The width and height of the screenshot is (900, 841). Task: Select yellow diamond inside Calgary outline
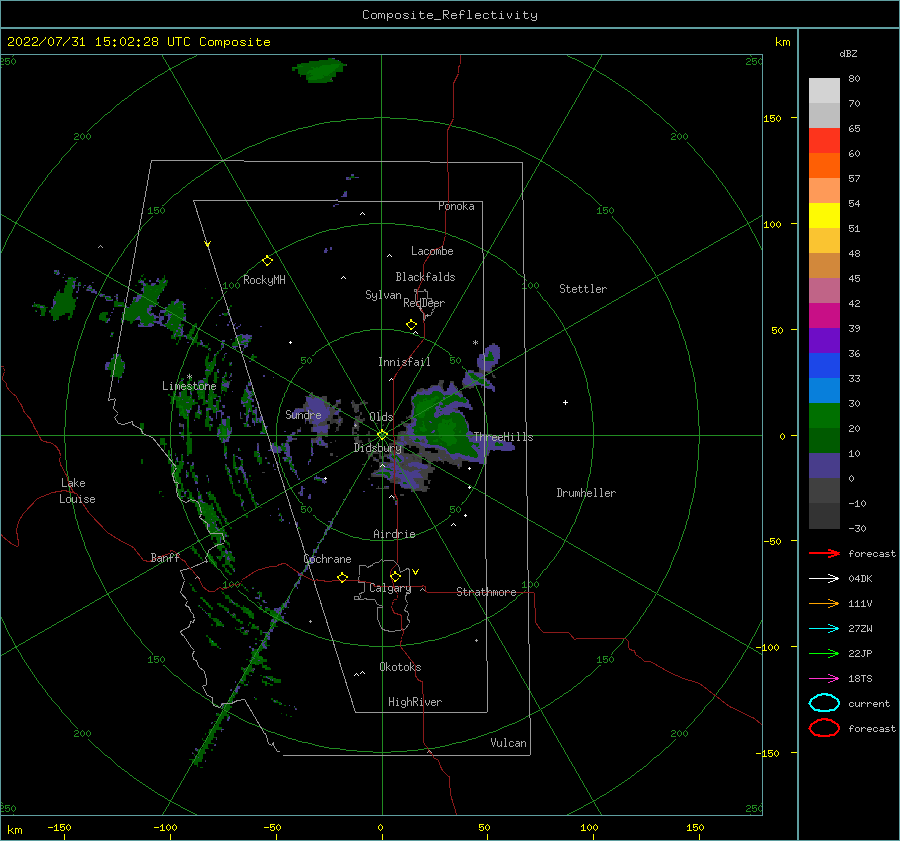pyautogui.click(x=395, y=576)
